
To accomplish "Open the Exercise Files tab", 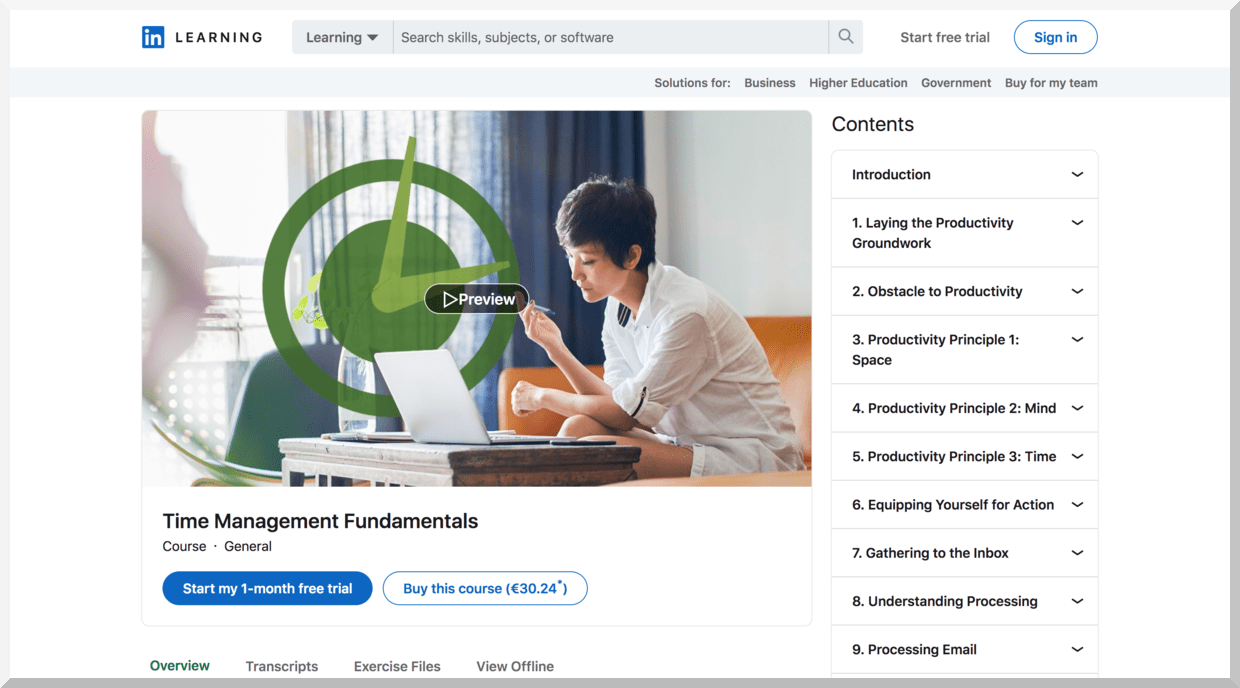I will pyautogui.click(x=397, y=666).
